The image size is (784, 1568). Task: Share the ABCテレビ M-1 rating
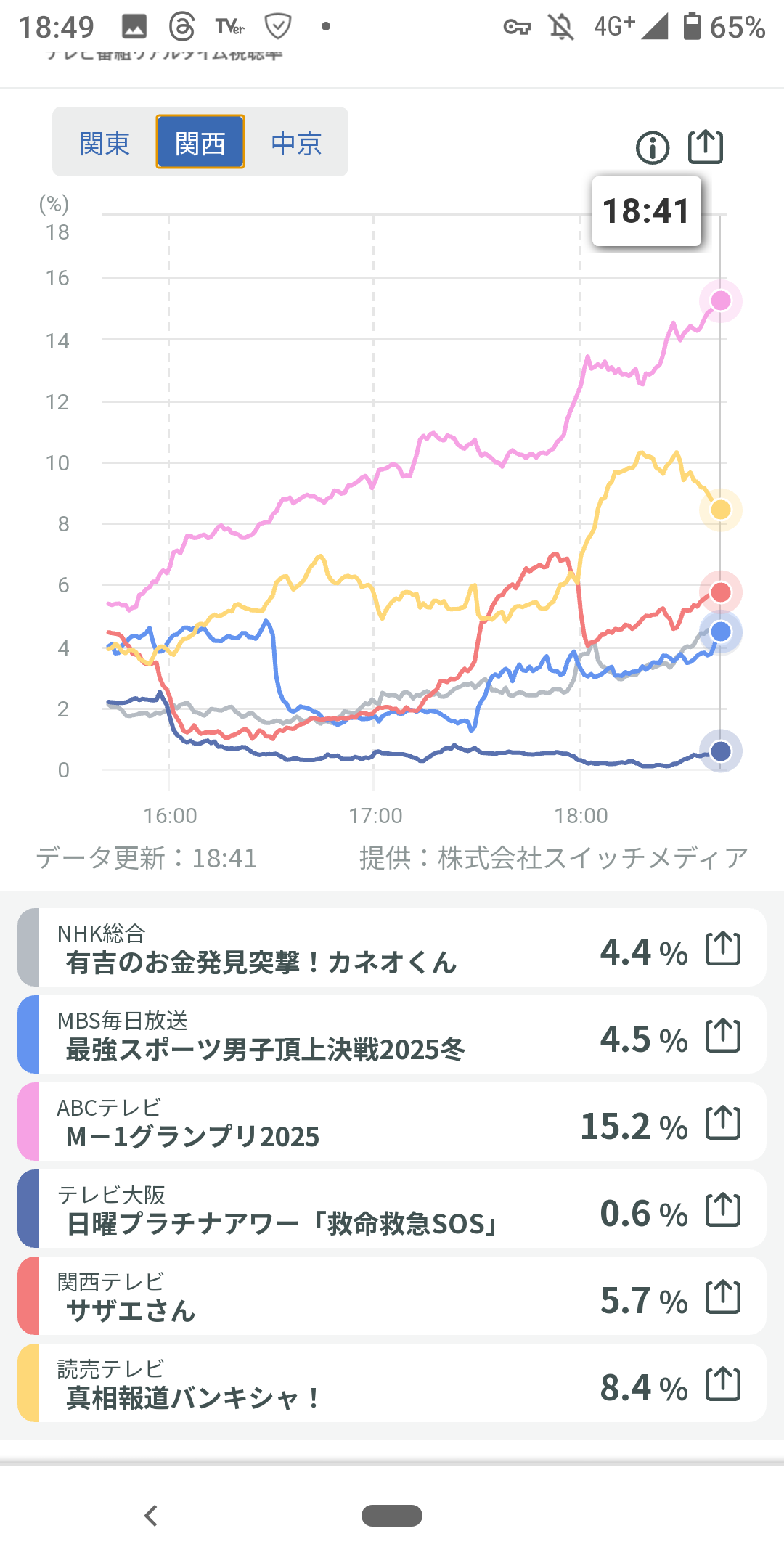[723, 1123]
